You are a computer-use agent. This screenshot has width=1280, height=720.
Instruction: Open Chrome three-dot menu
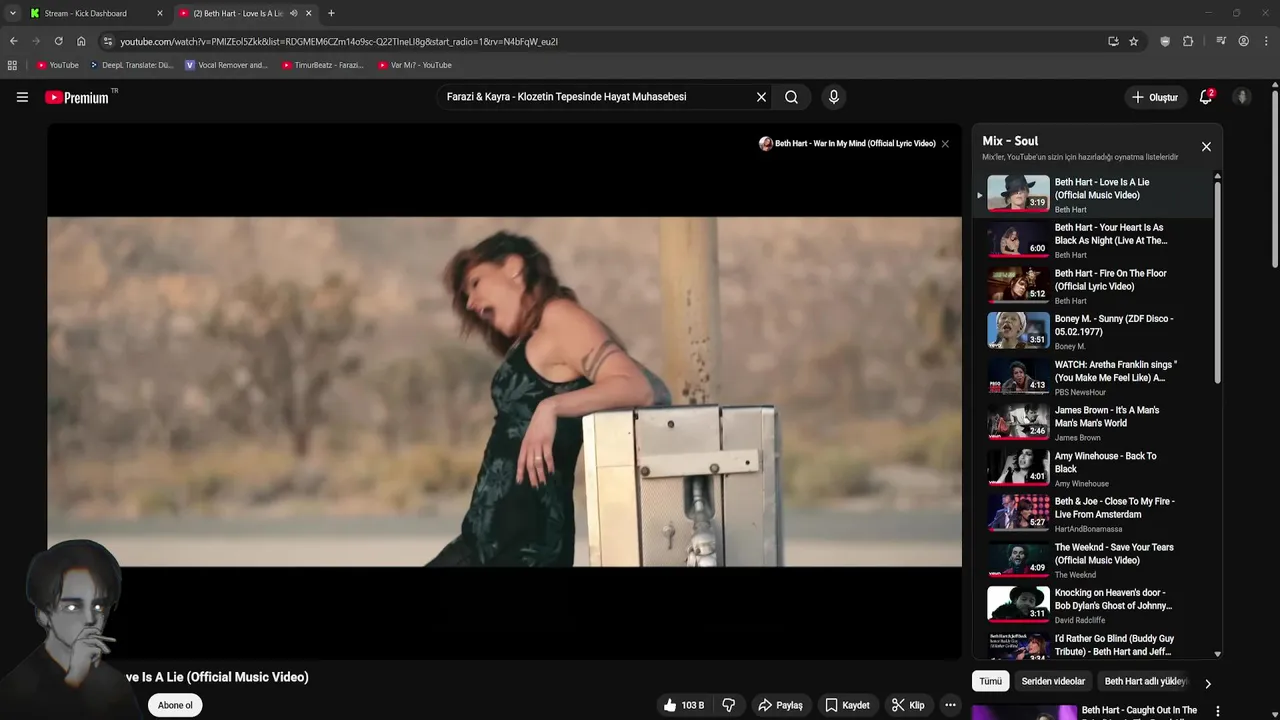[x=1266, y=41]
